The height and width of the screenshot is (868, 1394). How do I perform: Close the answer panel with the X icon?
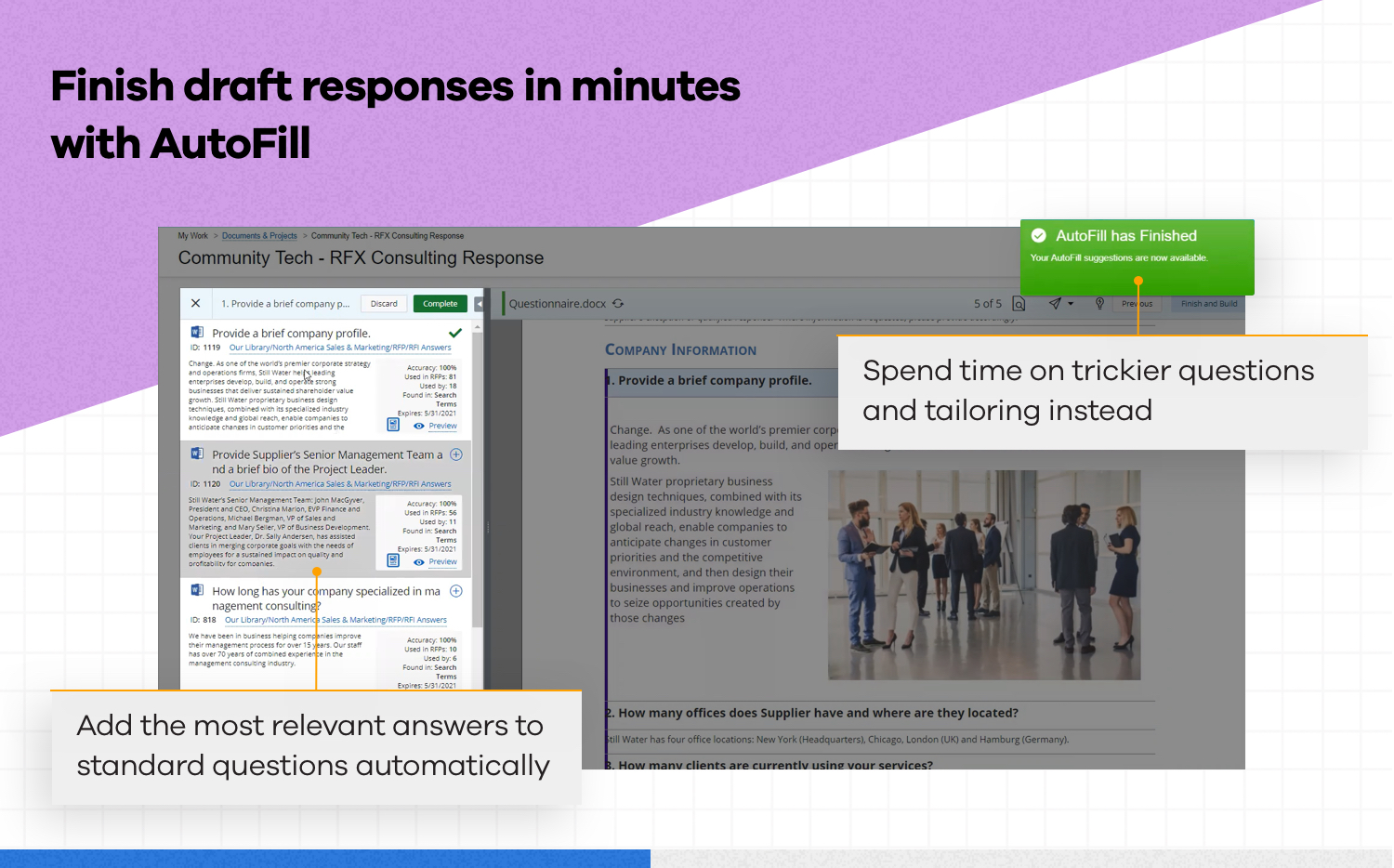click(x=195, y=303)
